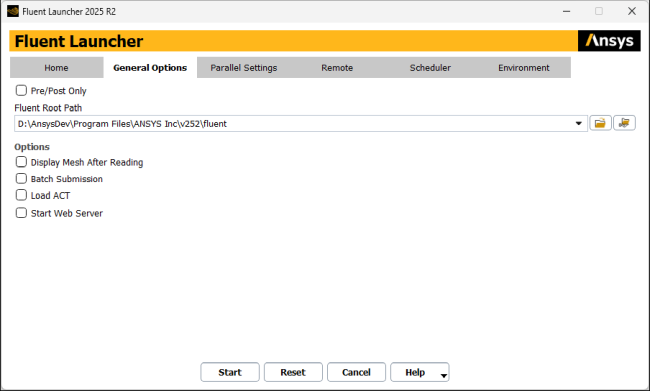Tick Start Web Server checkbox

click(21, 213)
